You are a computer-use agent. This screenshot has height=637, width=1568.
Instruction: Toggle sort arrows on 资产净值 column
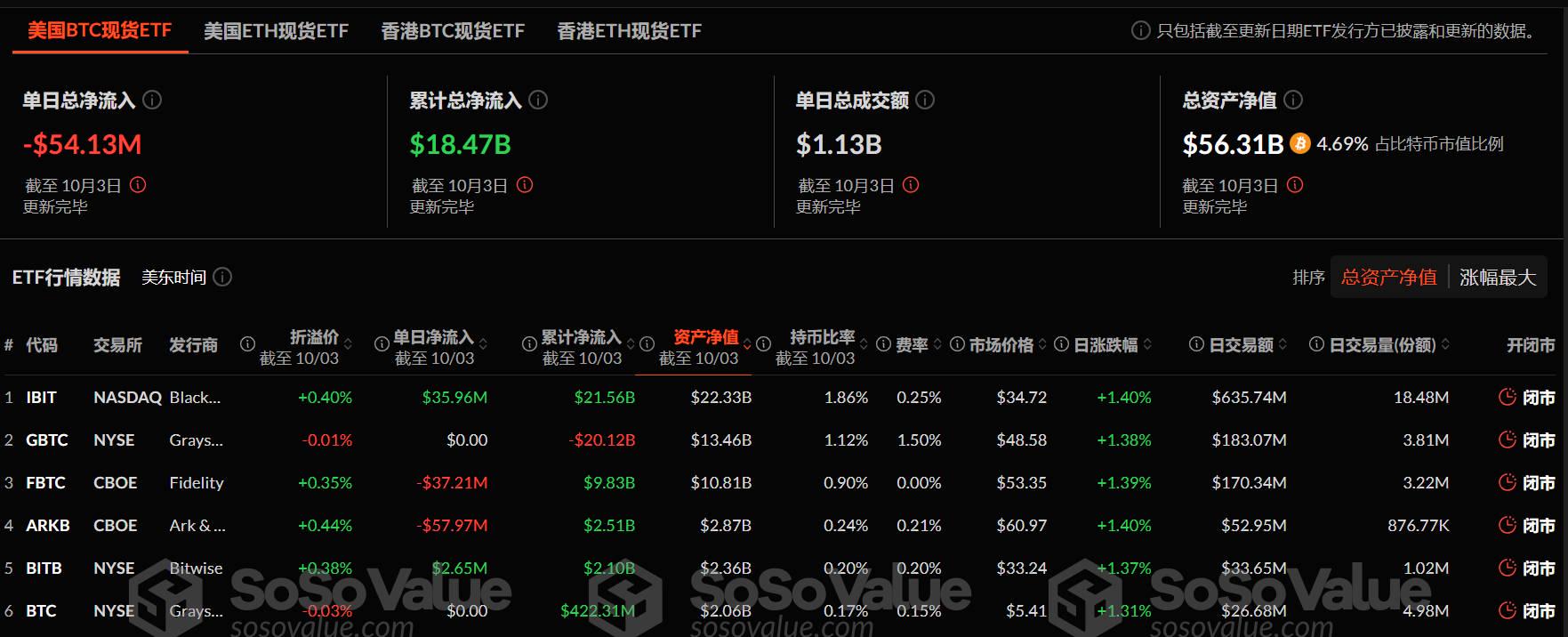[748, 344]
